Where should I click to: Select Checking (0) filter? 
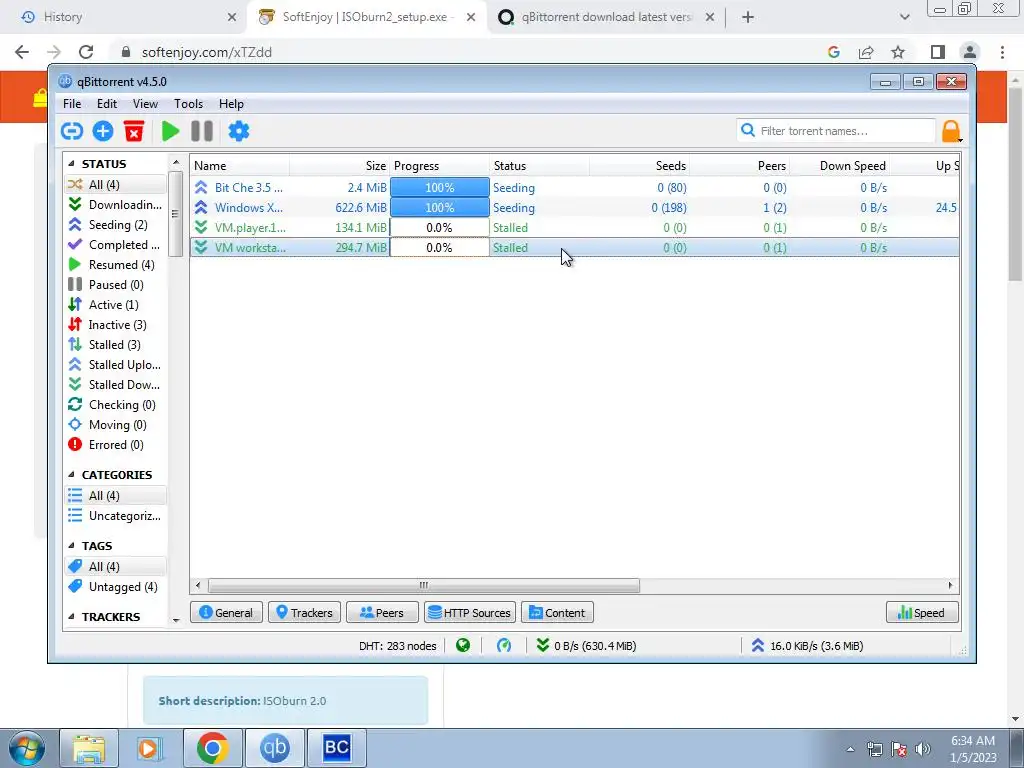[x=116, y=405]
